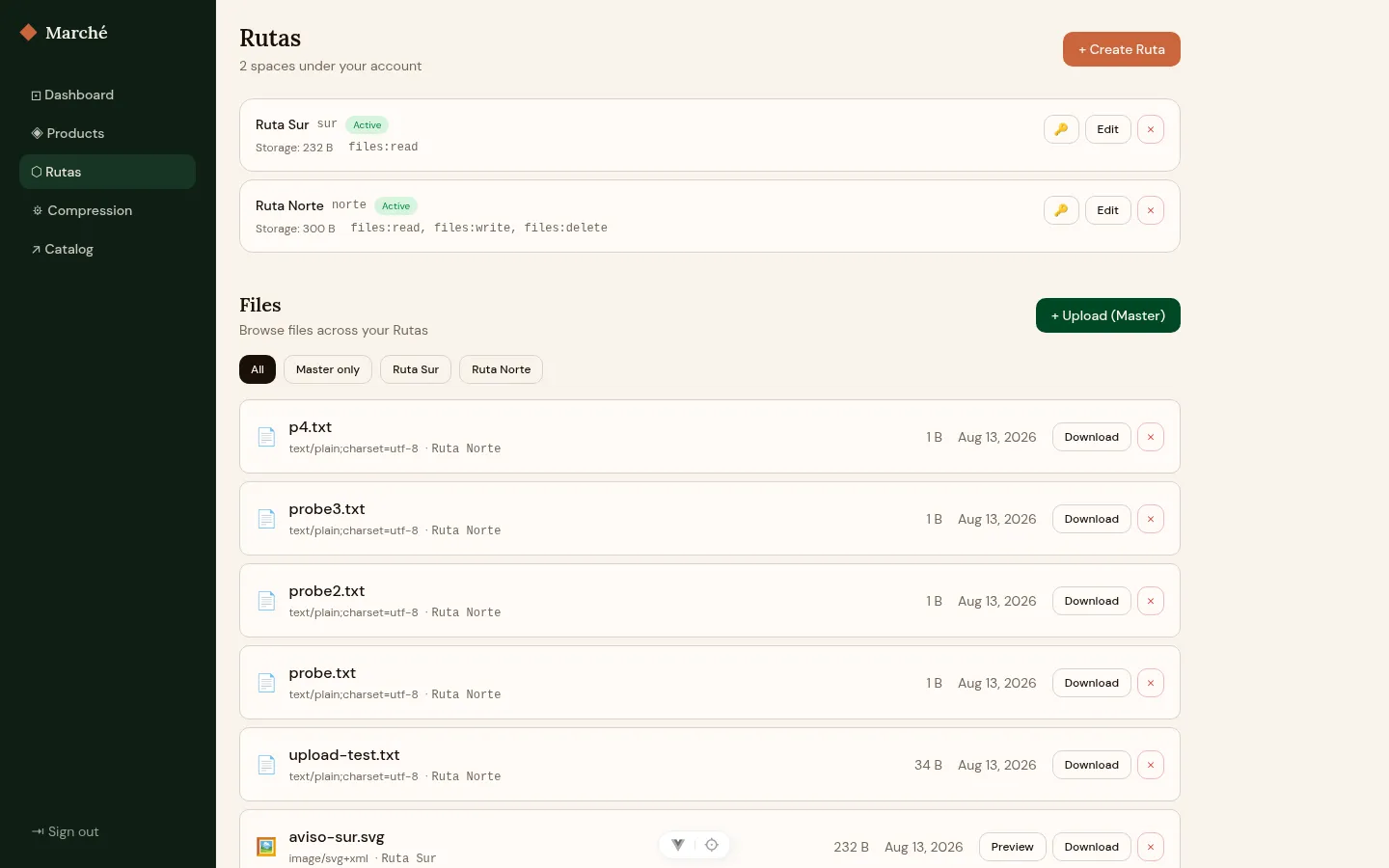Delete Ruta Sur with its × button
This screenshot has width=1389, height=868.
click(x=1150, y=129)
